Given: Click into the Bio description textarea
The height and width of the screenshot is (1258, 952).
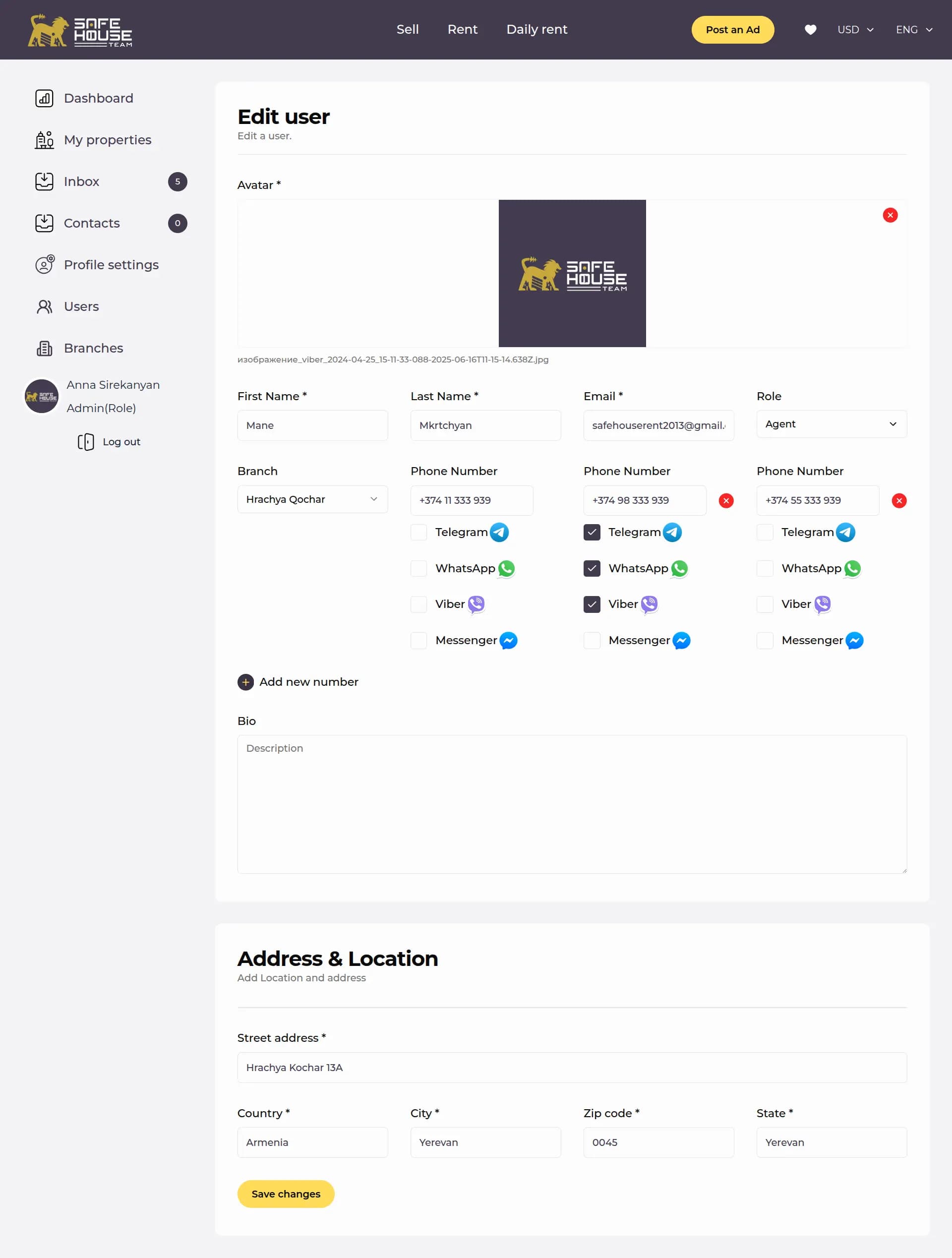Looking at the screenshot, I should click(572, 804).
